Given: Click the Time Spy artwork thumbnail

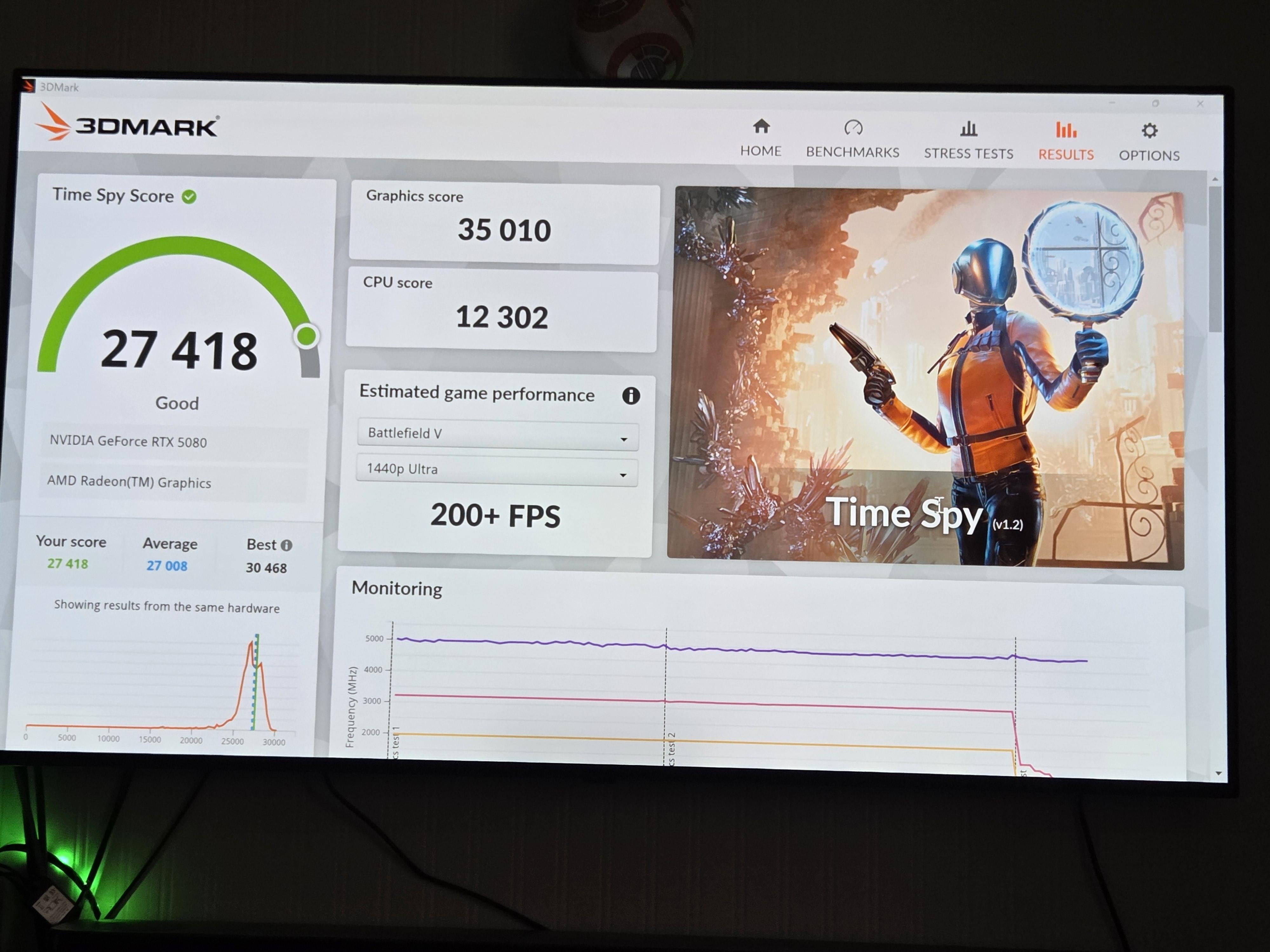Looking at the screenshot, I should pyautogui.click(x=927, y=378).
